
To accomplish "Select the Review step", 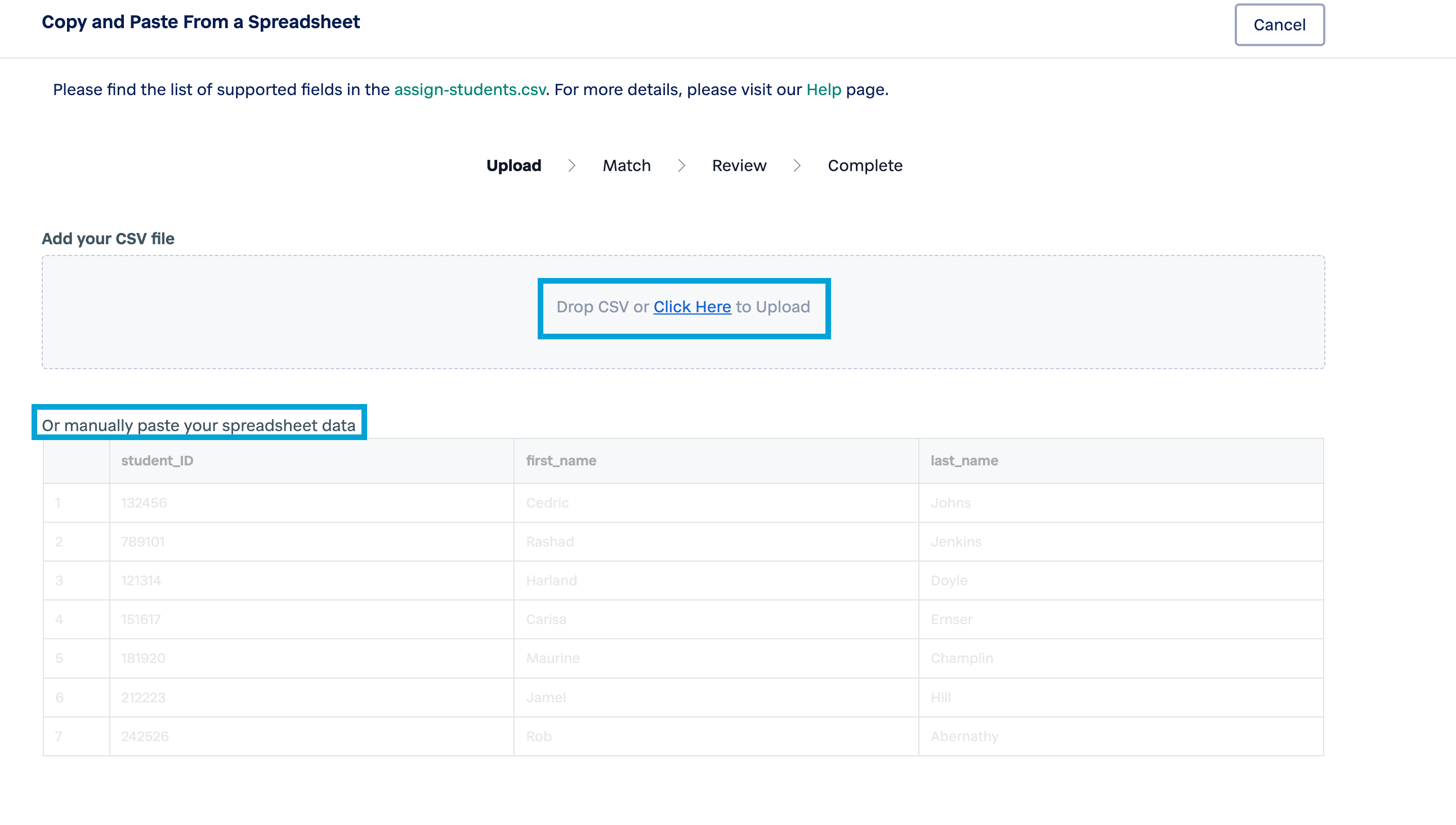I will [739, 165].
